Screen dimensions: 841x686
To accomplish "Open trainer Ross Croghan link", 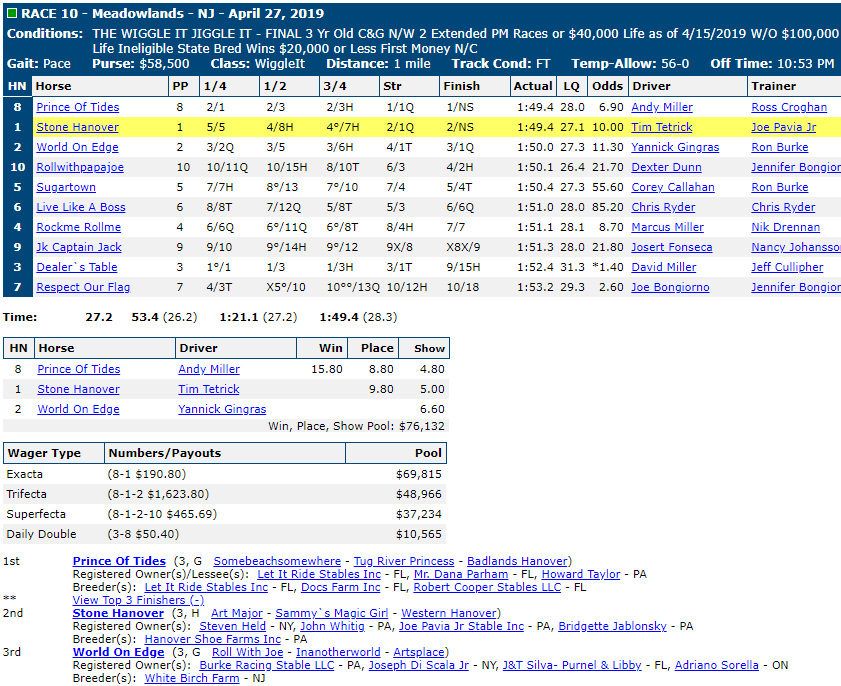I will (789, 107).
